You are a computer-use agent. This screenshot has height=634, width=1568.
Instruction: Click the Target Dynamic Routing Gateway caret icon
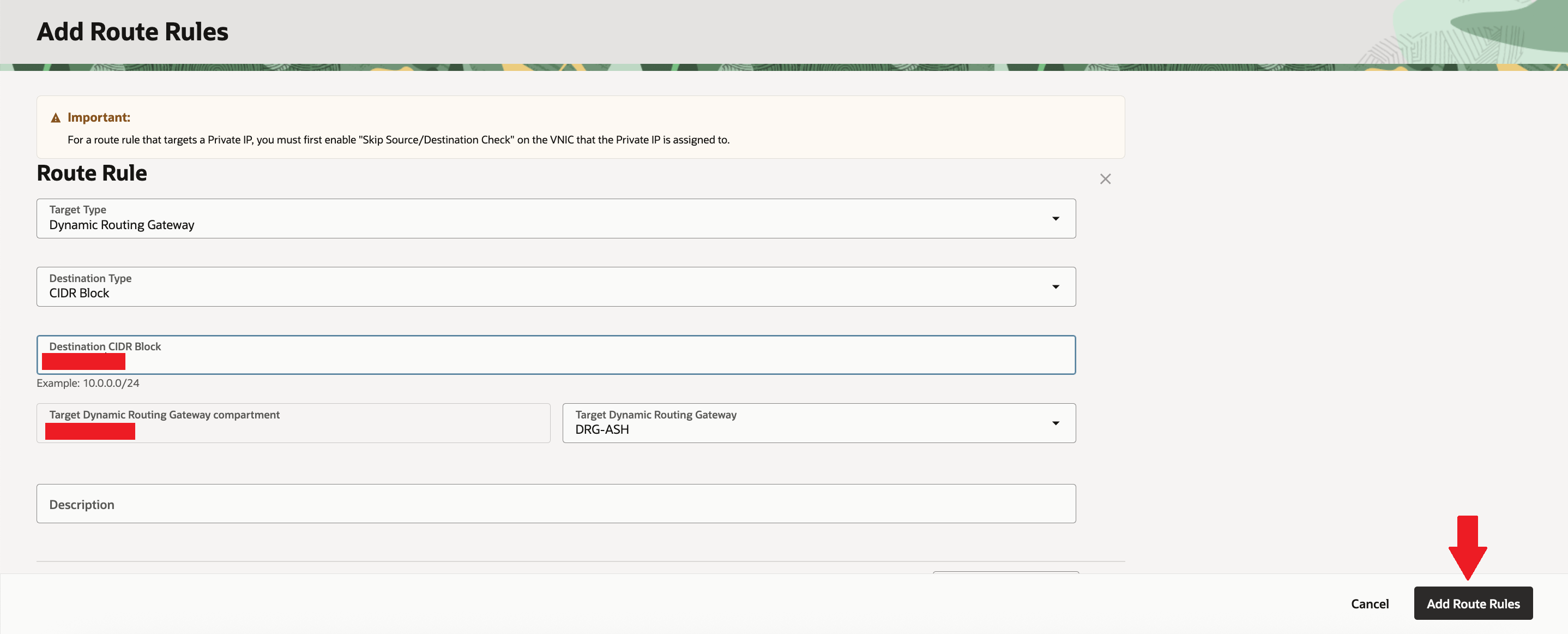(1055, 423)
